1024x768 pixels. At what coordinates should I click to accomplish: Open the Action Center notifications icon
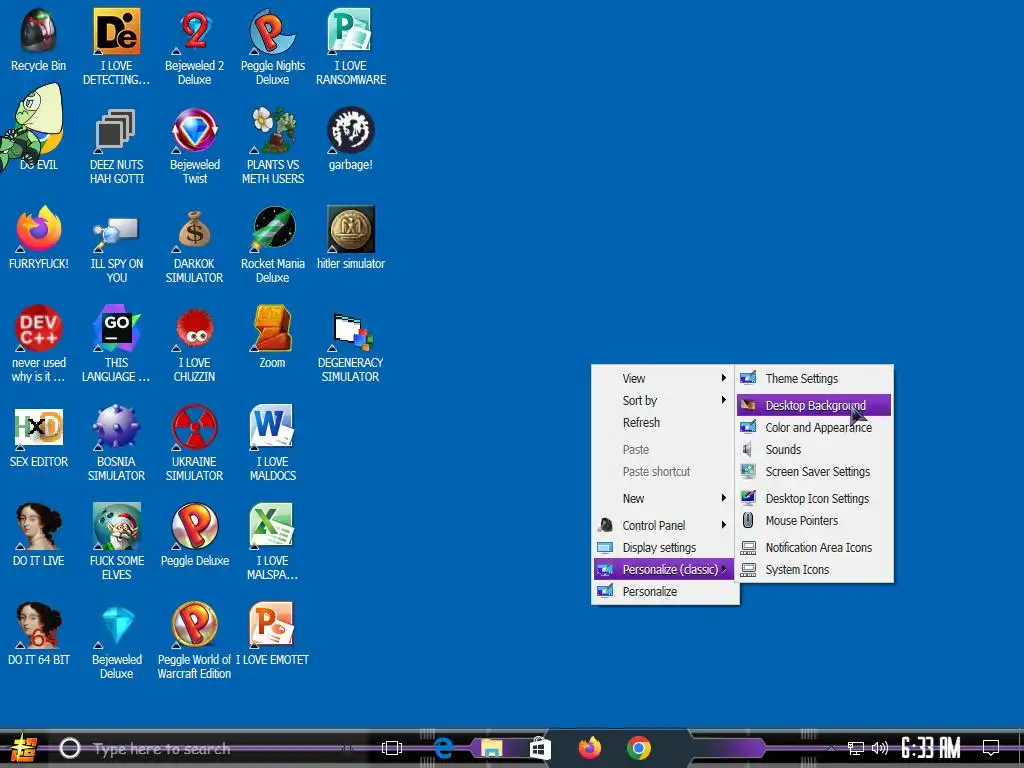(991, 748)
